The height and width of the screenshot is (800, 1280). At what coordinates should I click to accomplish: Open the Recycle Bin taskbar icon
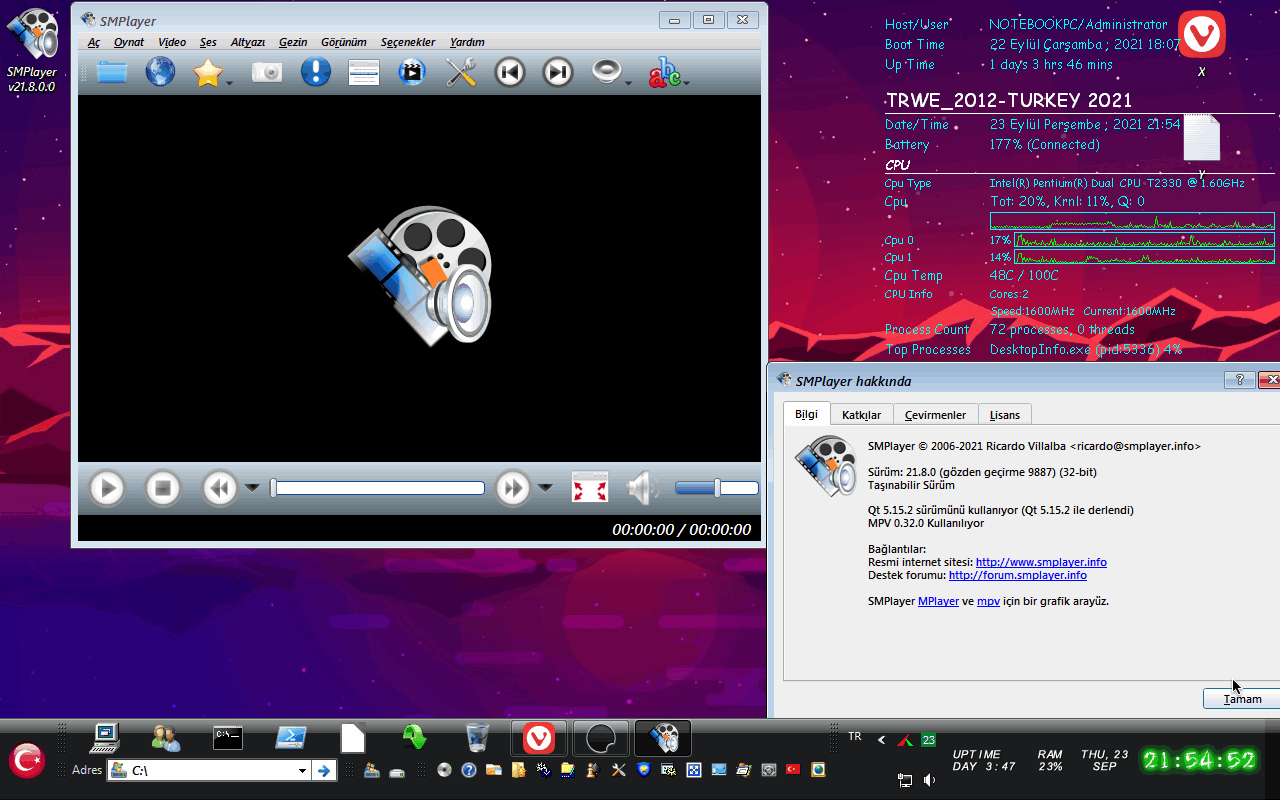pyautogui.click(x=478, y=738)
